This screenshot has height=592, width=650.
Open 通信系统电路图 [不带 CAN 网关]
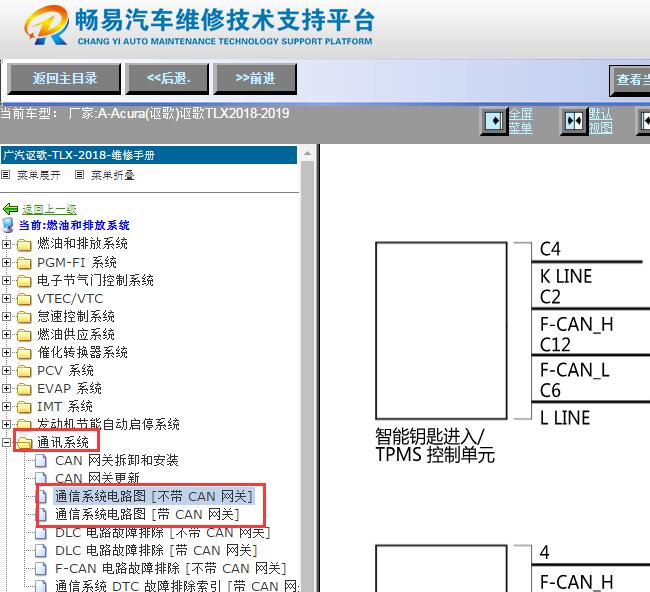154,496
